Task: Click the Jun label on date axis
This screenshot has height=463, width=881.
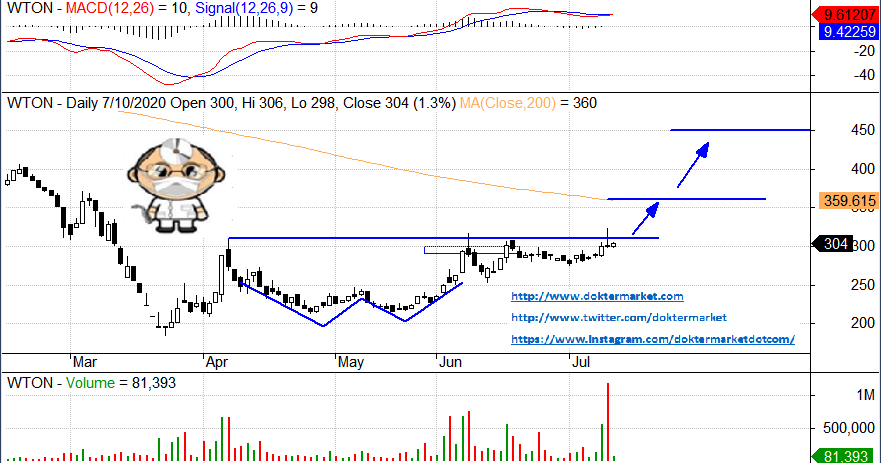Action: point(450,362)
